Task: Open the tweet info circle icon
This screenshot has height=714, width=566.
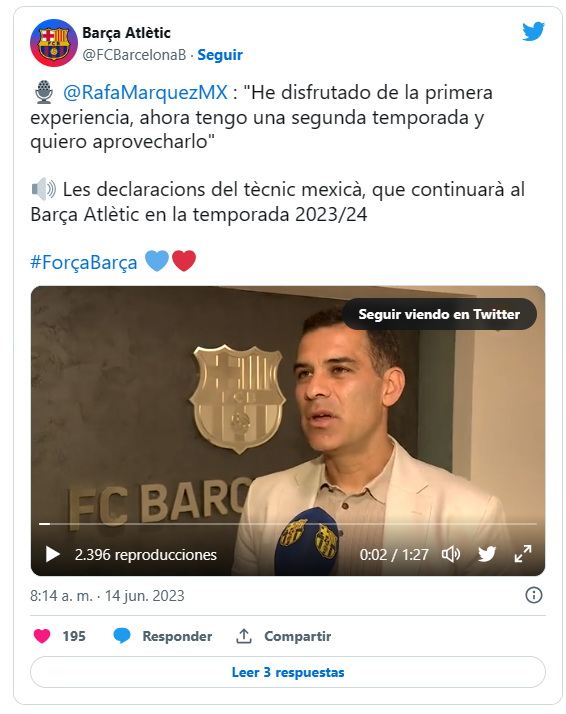Action: 534,595
